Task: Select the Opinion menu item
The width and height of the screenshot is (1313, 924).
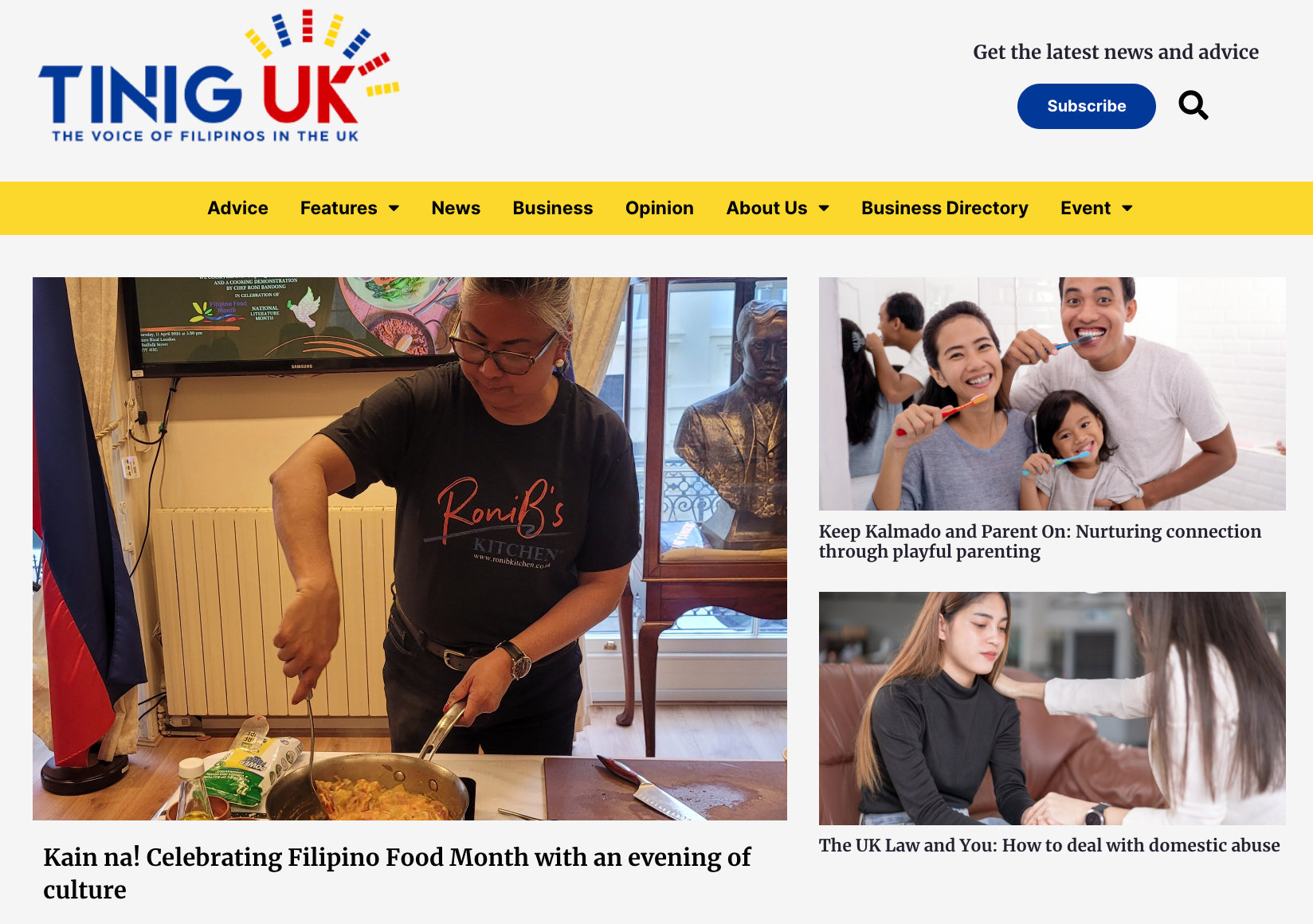Action: click(660, 208)
